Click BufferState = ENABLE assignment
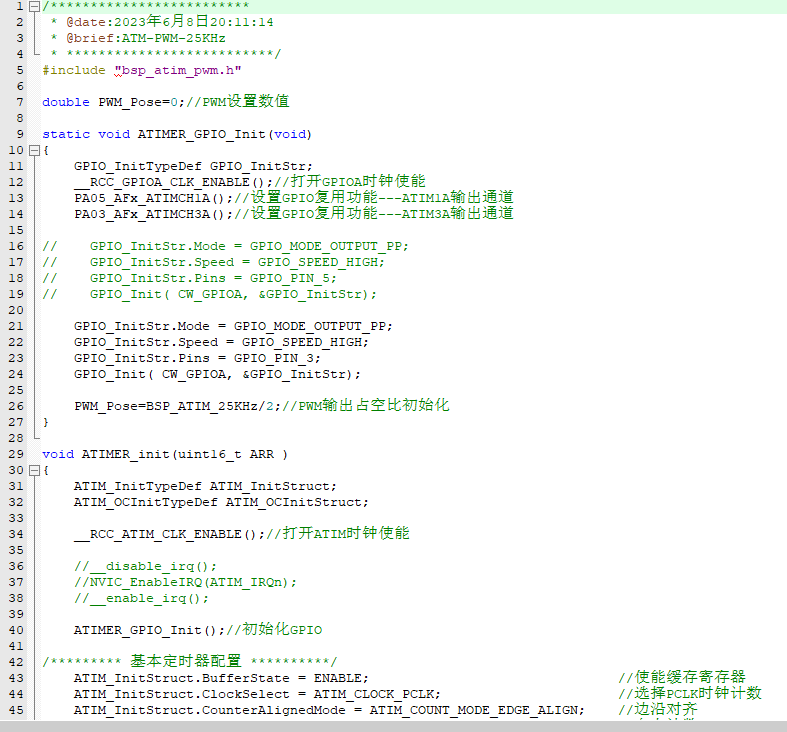Image resolution: width=787 pixels, height=732 pixels. pyautogui.click(x=221, y=678)
